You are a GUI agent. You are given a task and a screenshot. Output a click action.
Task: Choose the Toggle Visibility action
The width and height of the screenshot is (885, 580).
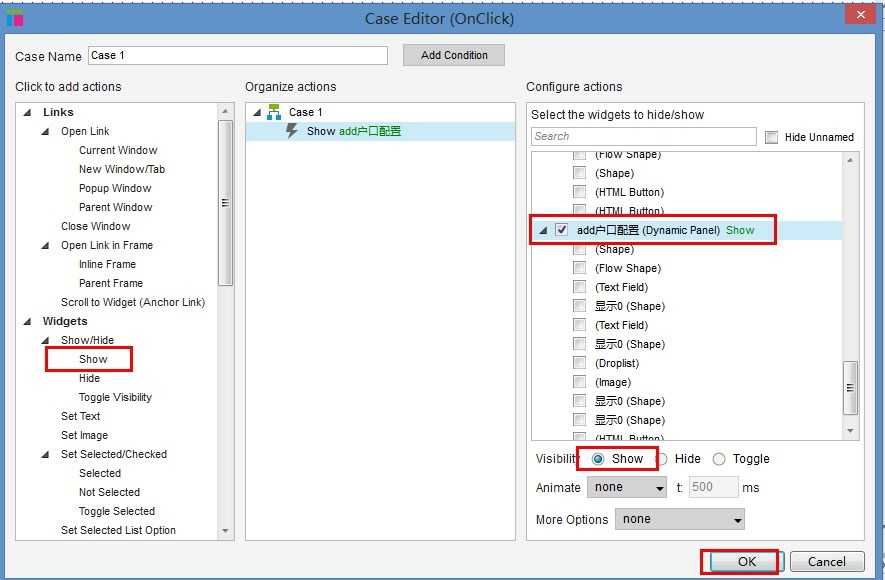pos(115,397)
